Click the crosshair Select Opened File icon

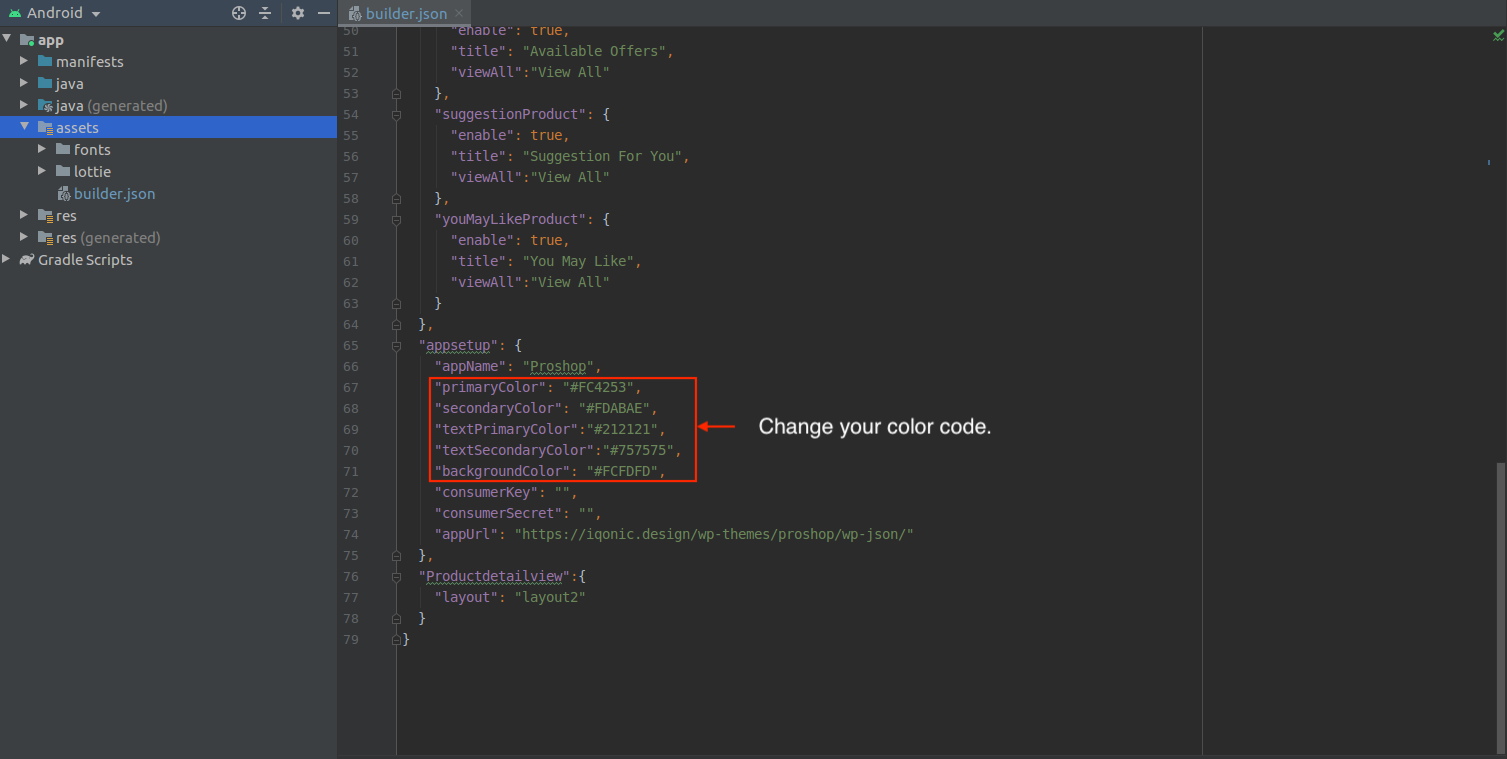(x=238, y=13)
